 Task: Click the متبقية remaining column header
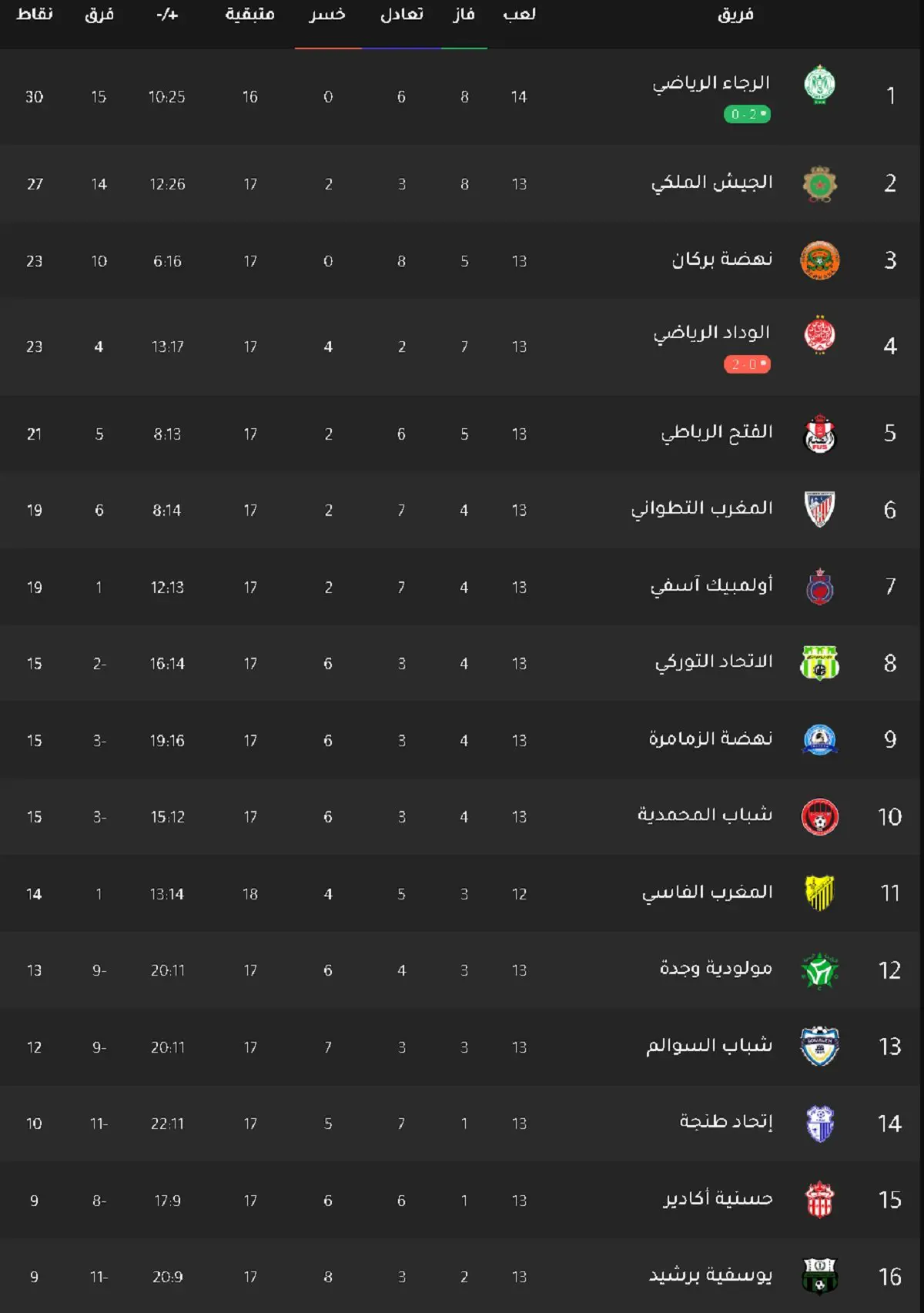[249, 15]
